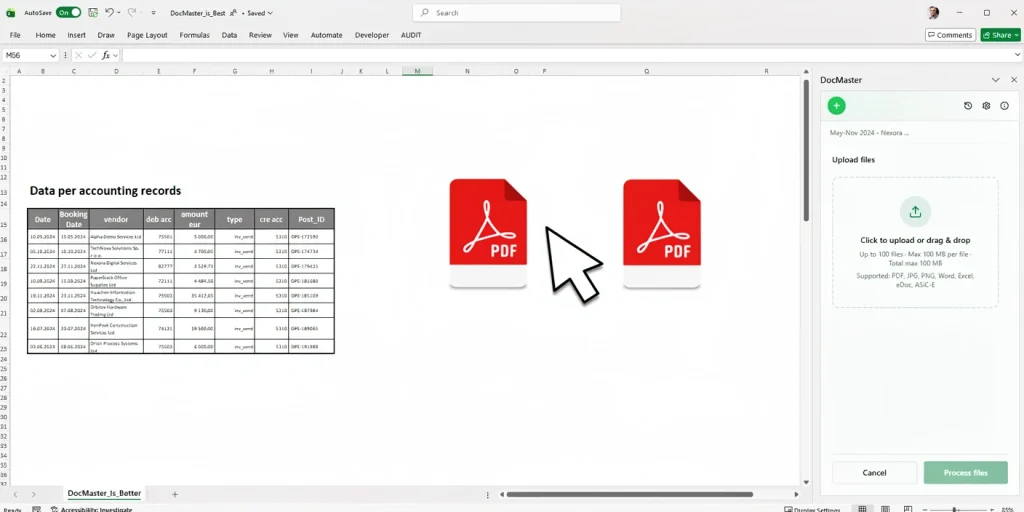Image resolution: width=1024 pixels, height=512 pixels.
Task: Toggle the AutoSave switch
Action: pos(69,12)
